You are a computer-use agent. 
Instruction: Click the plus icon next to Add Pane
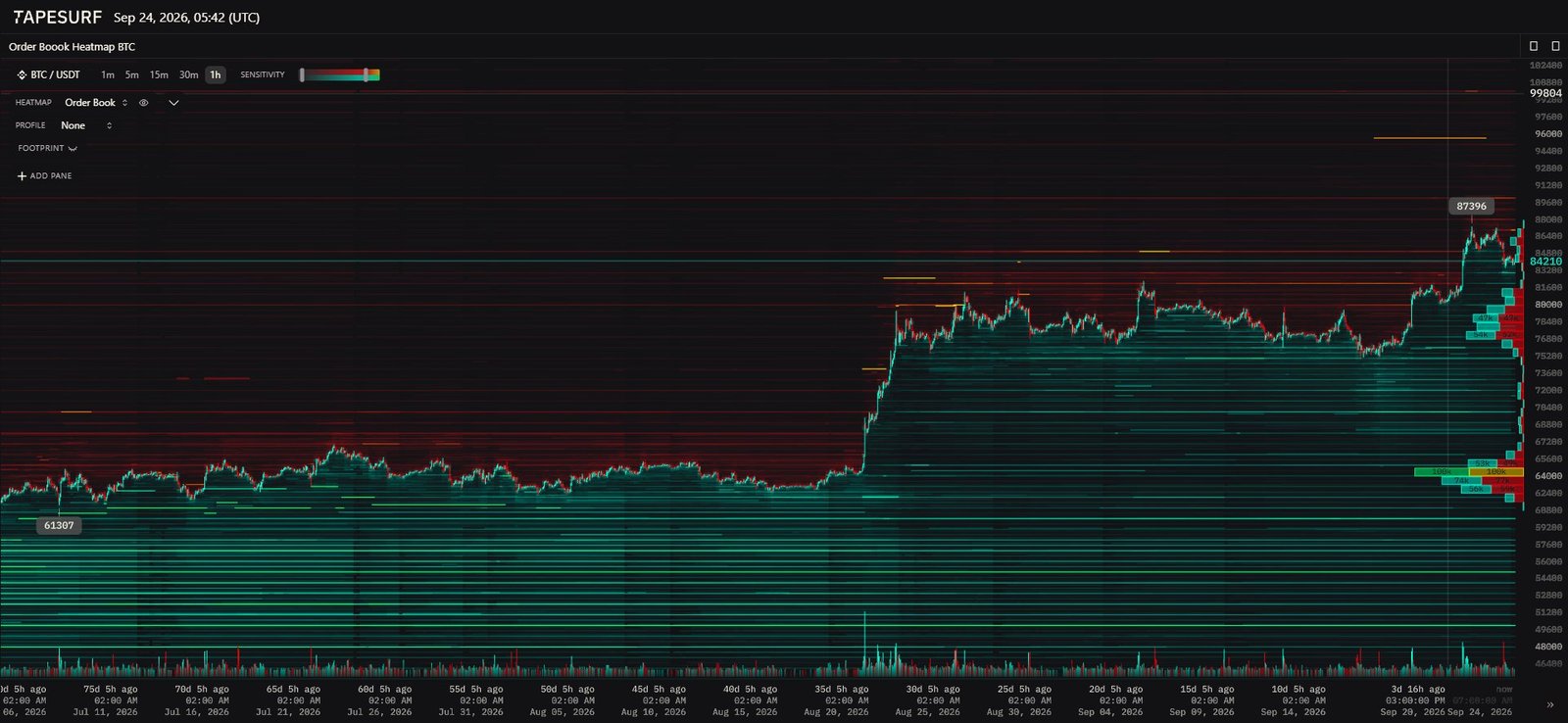tap(22, 176)
